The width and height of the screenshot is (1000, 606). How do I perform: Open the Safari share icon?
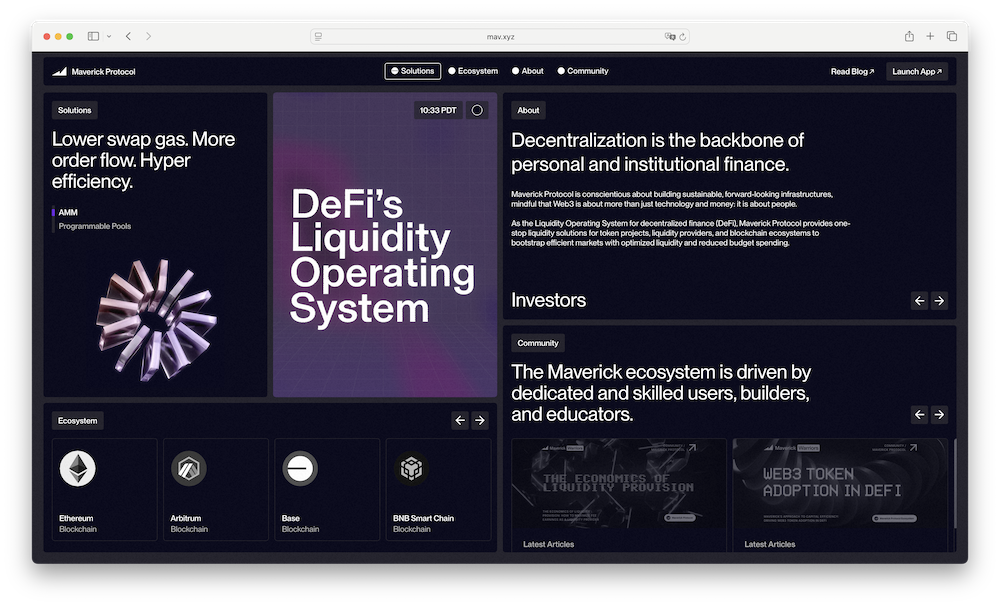(x=909, y=36)
